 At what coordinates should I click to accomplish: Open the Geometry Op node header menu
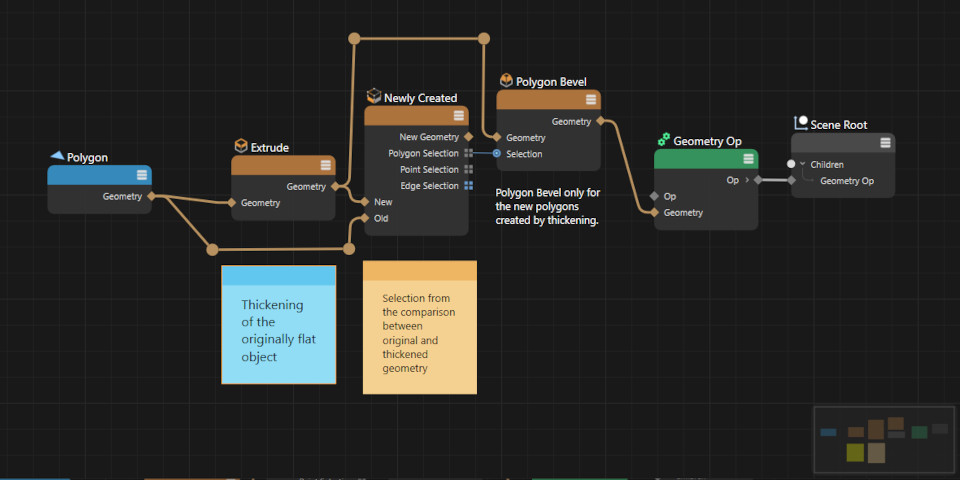click(x=748, y=160)
